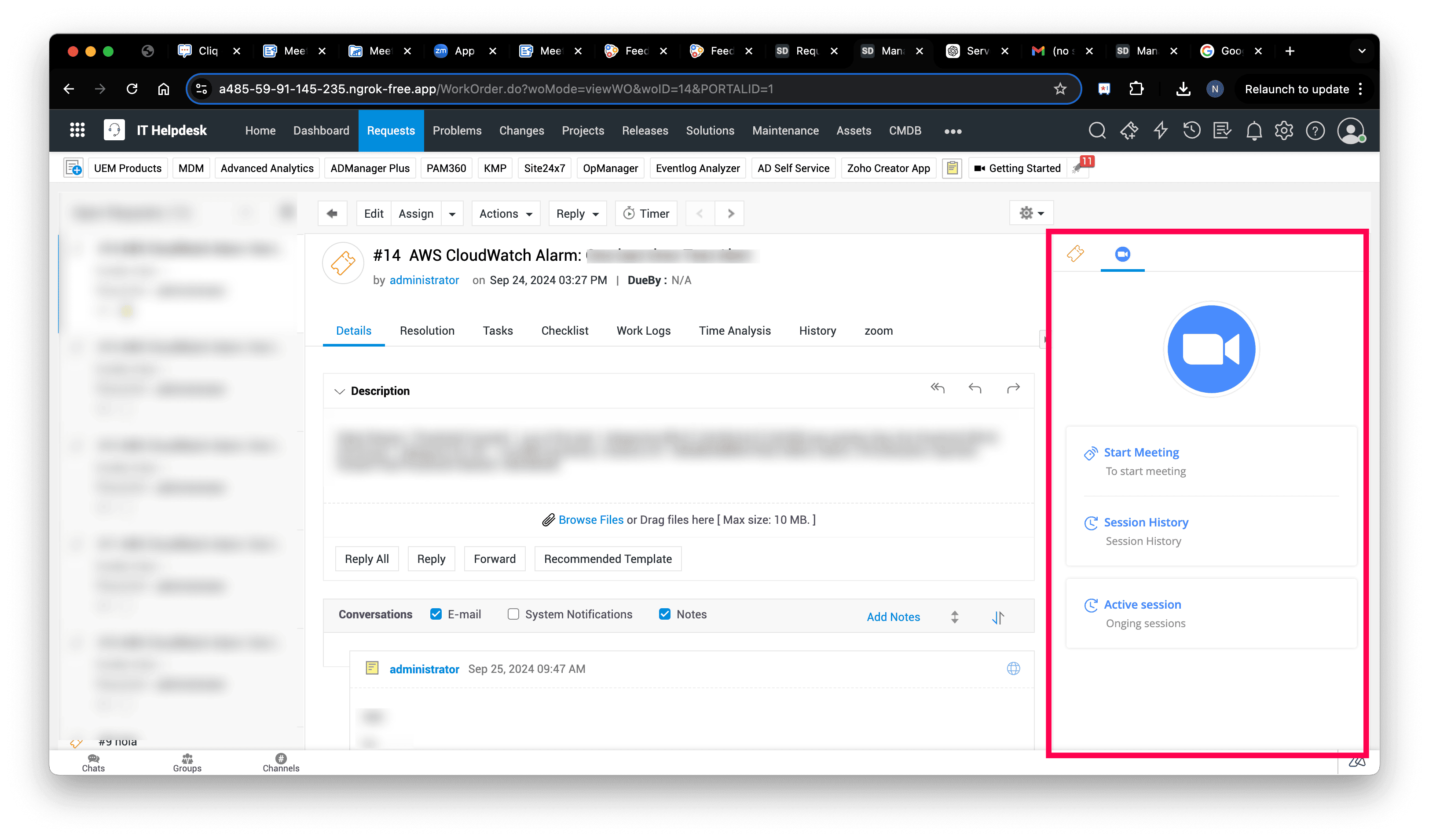
Task: Reload the browser page
Action: 132,89
